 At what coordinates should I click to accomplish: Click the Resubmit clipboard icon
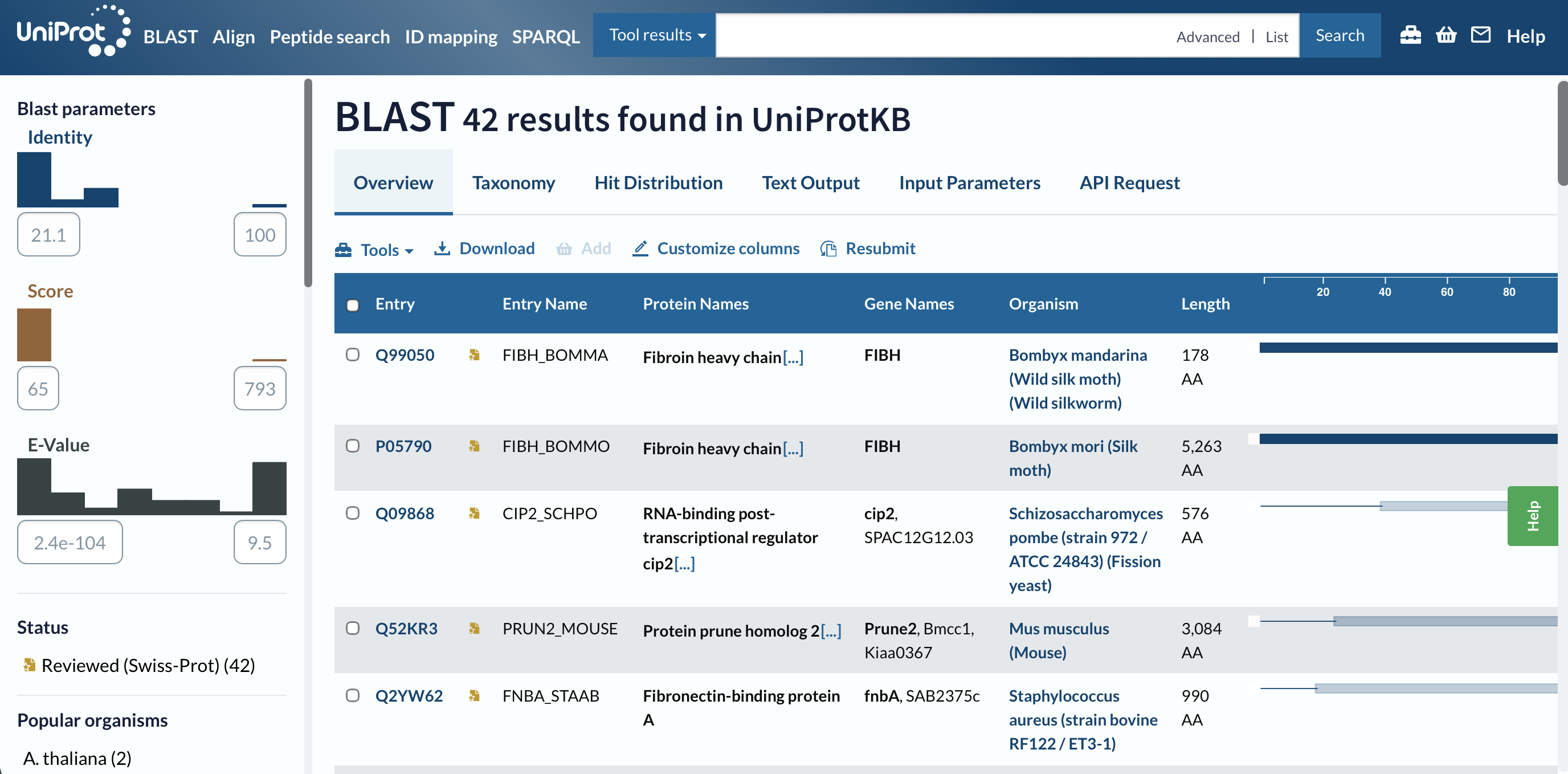(x=828, y=249)
